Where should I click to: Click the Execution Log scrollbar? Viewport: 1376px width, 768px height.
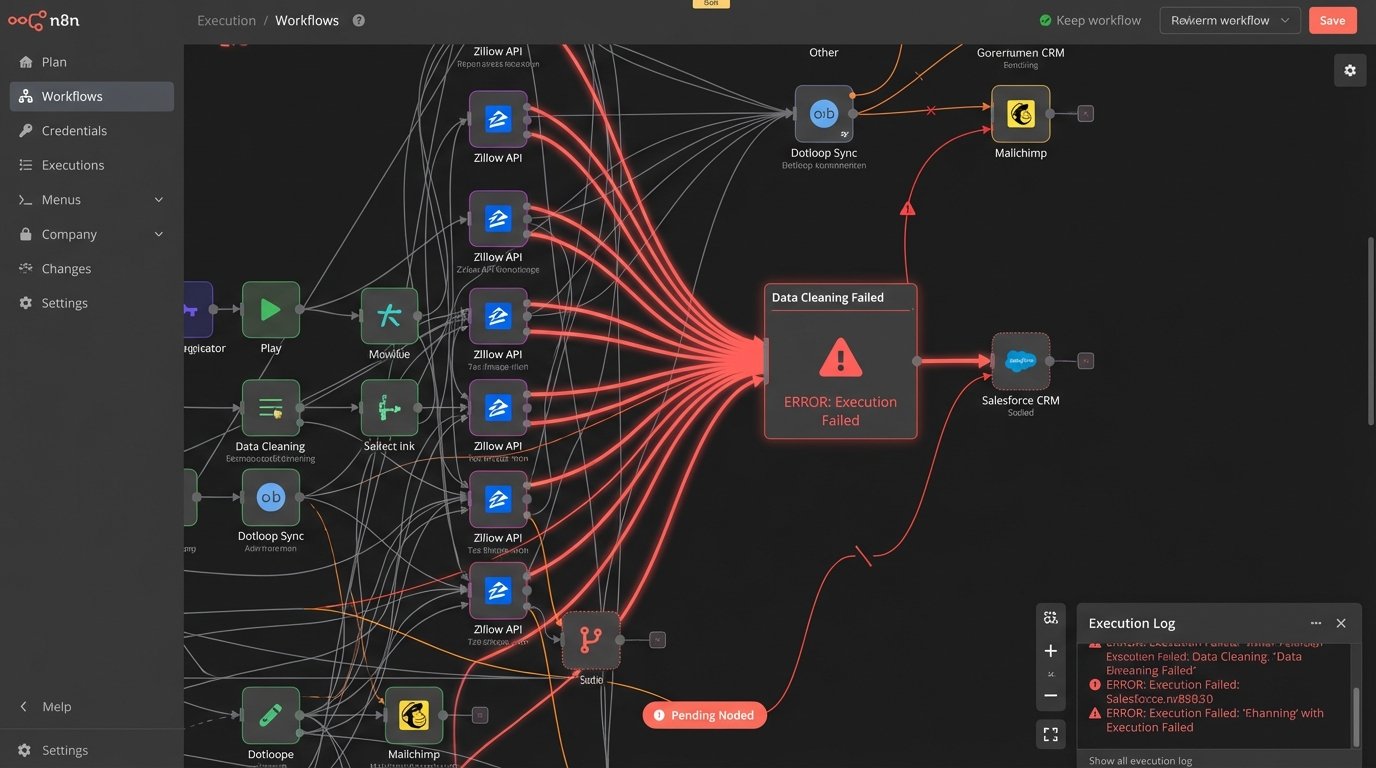(1356, 715)
